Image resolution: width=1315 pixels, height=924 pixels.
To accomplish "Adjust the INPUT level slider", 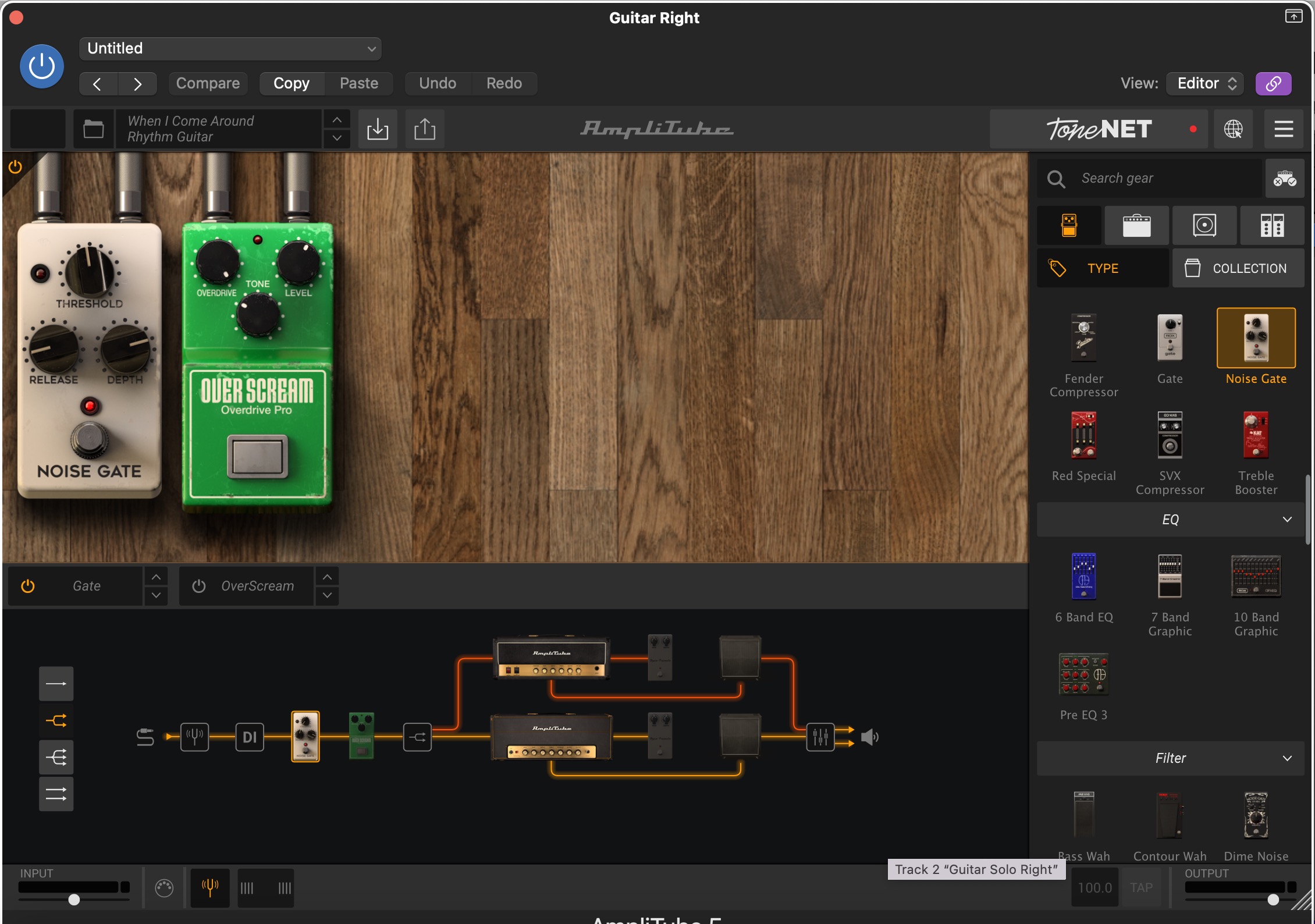I will pos(74,900).
